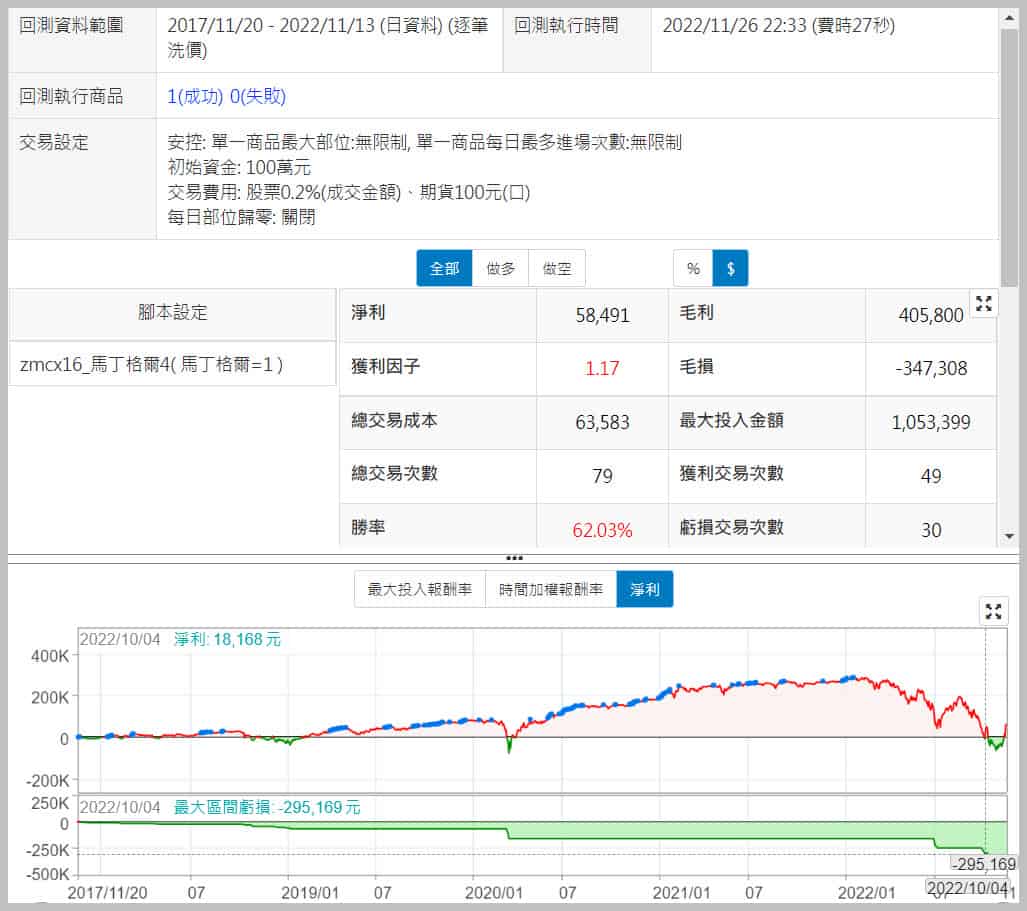The width and height of the screenshot is (1027, 911).
Task: Switch to percent display with % toggle
Action: tap(692, 268)
